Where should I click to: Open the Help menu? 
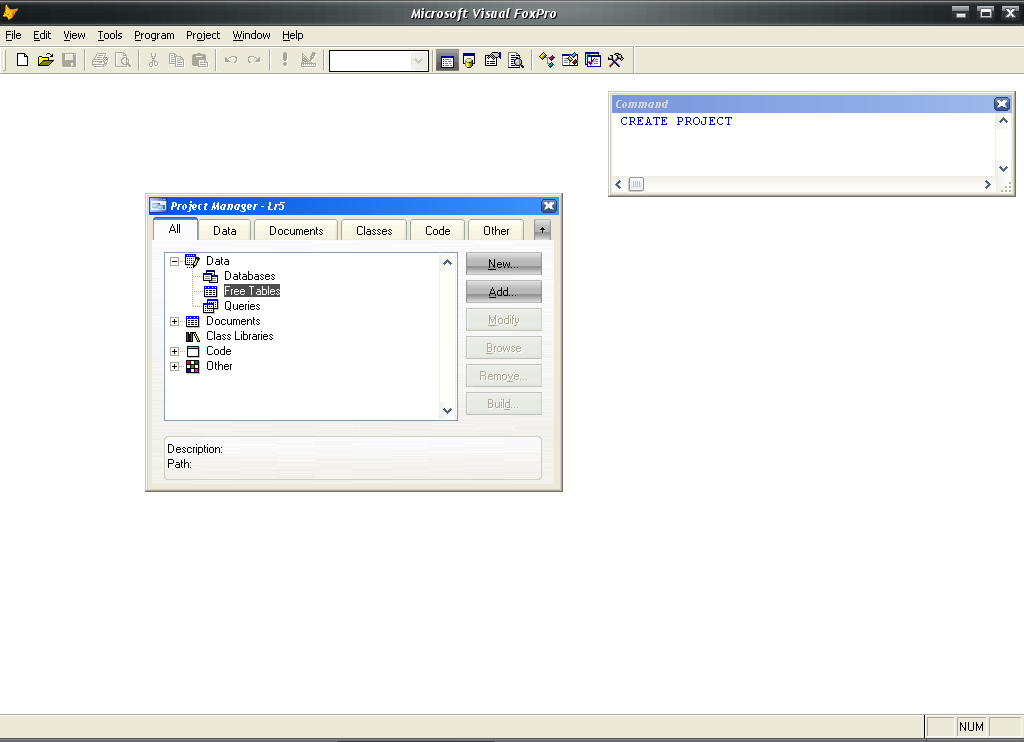click(x=293, y=35)
